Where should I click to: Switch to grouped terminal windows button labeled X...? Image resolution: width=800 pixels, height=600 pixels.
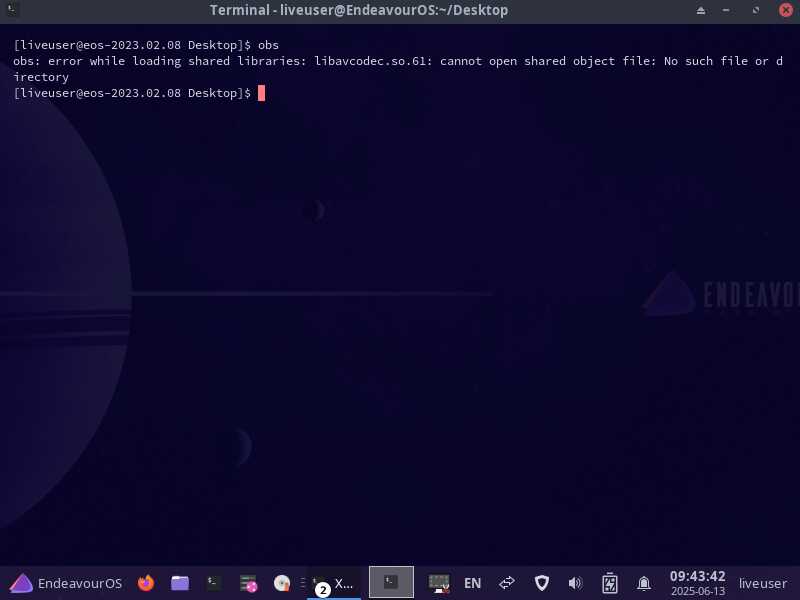tap(334, 584)
